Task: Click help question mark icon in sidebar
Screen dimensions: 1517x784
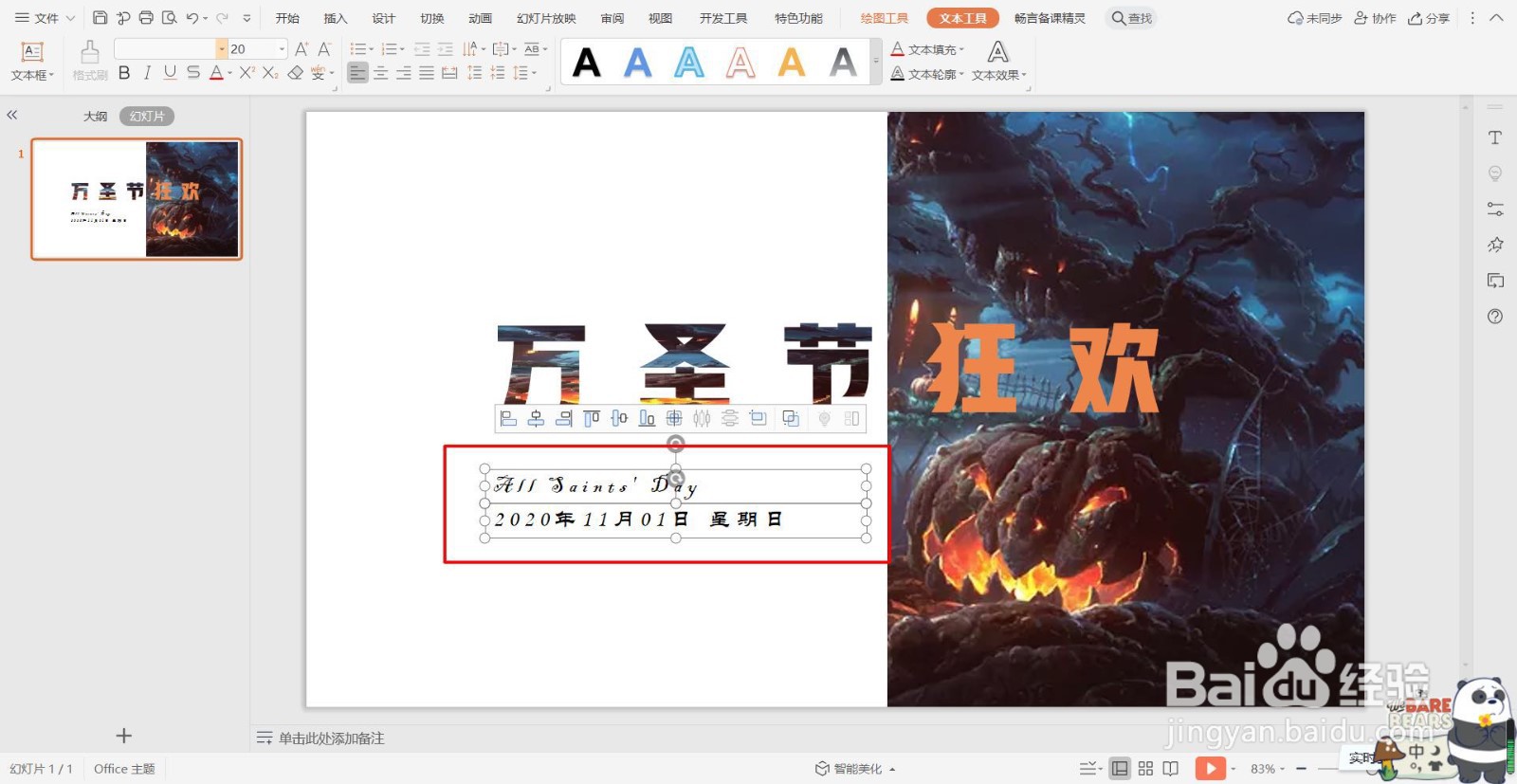Action: [x=1495, y=316]
